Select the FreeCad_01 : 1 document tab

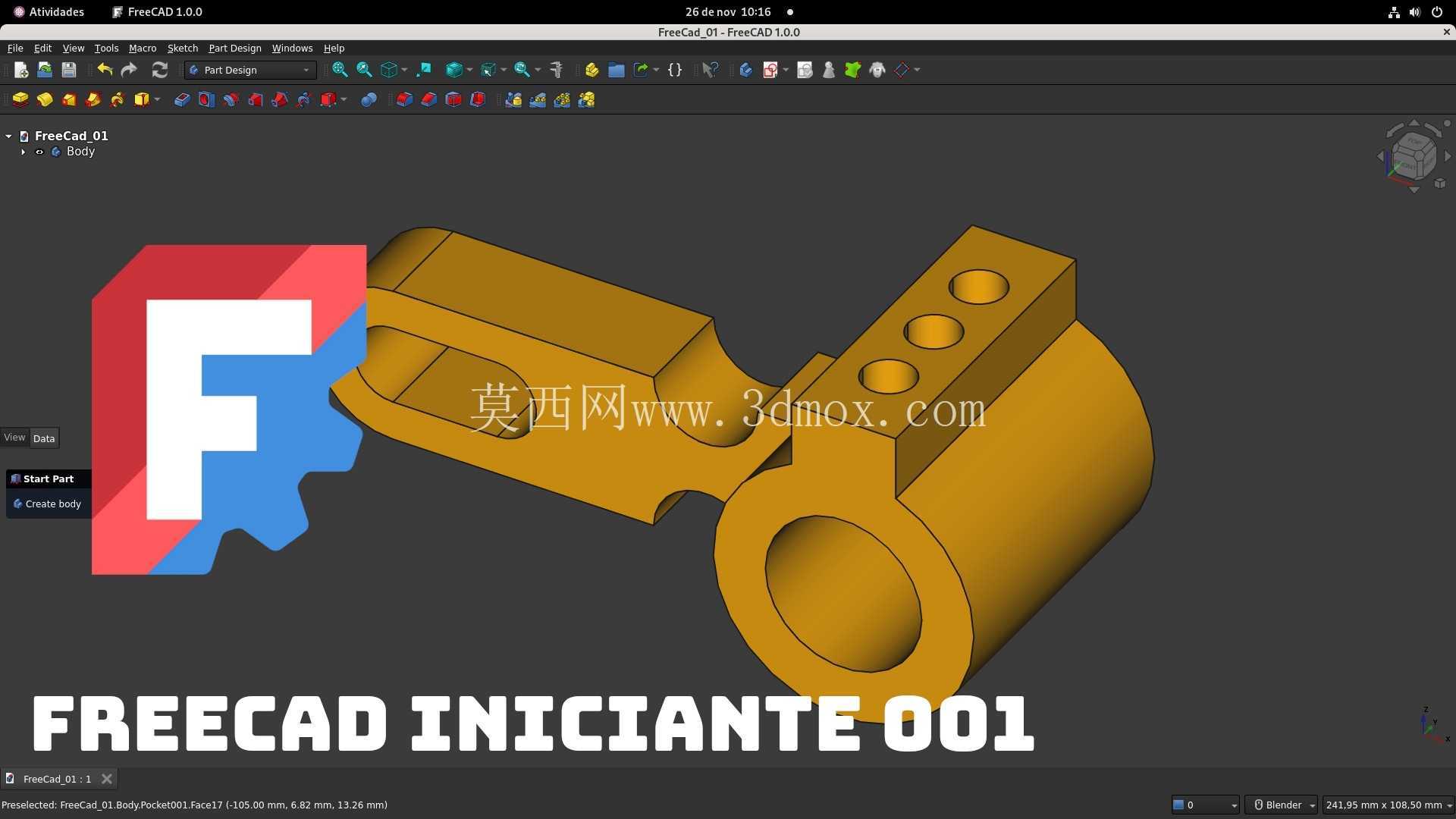[x=57, y=779]
